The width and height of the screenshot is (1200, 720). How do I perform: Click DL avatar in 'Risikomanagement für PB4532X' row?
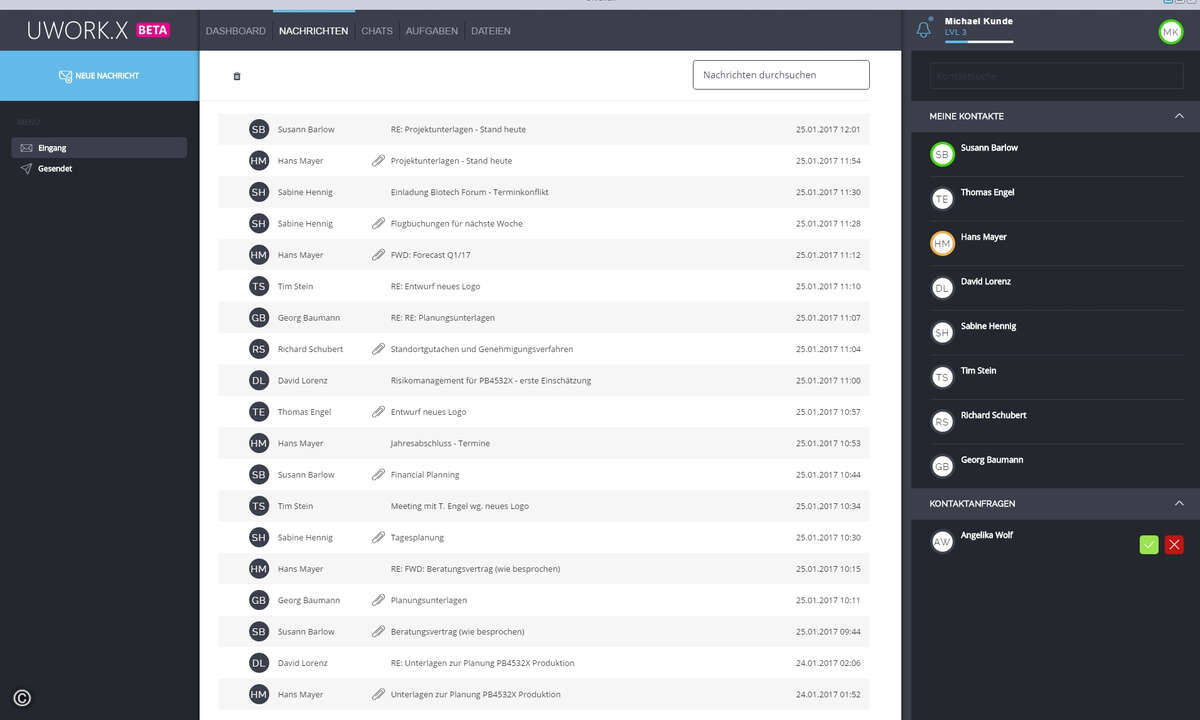click(259, 380)
